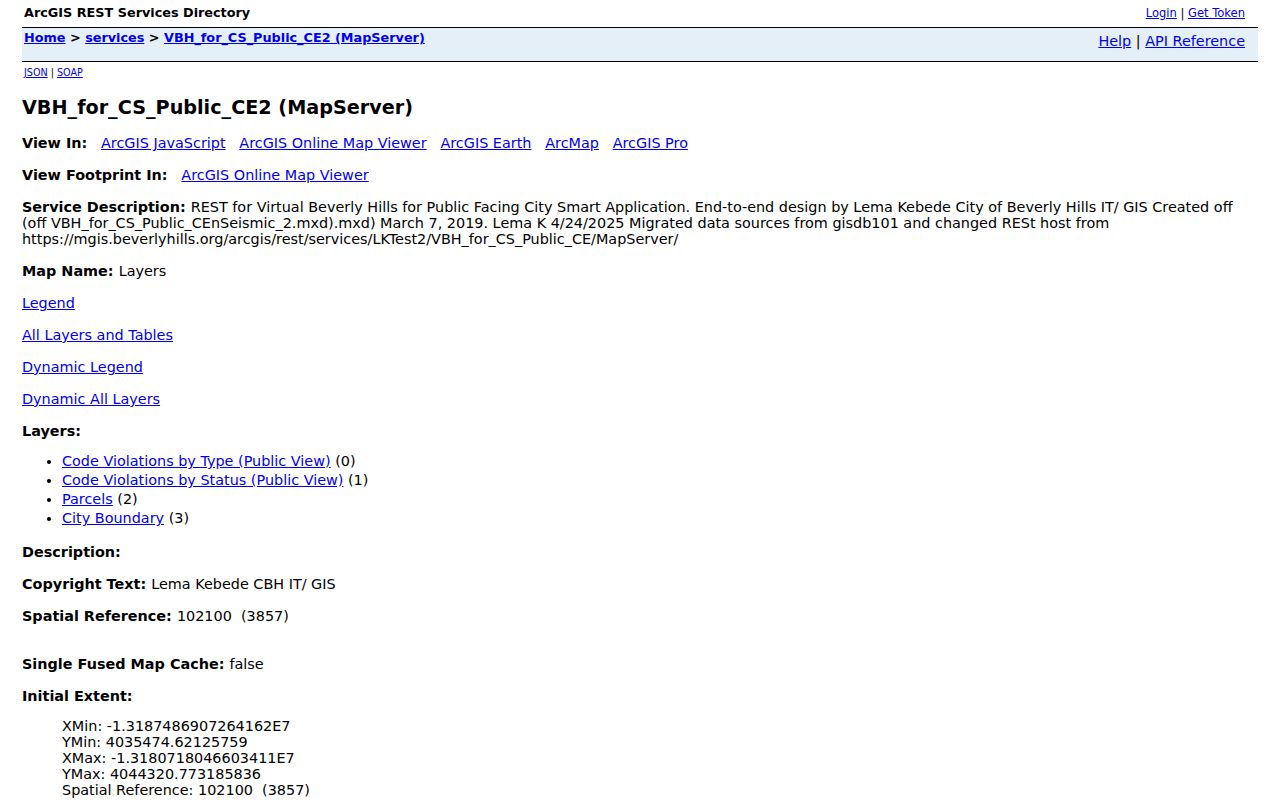Open Code Violations by Status layer
Image resolution: width=1280 pixels, height=800 pixels.
click(202, 480)
